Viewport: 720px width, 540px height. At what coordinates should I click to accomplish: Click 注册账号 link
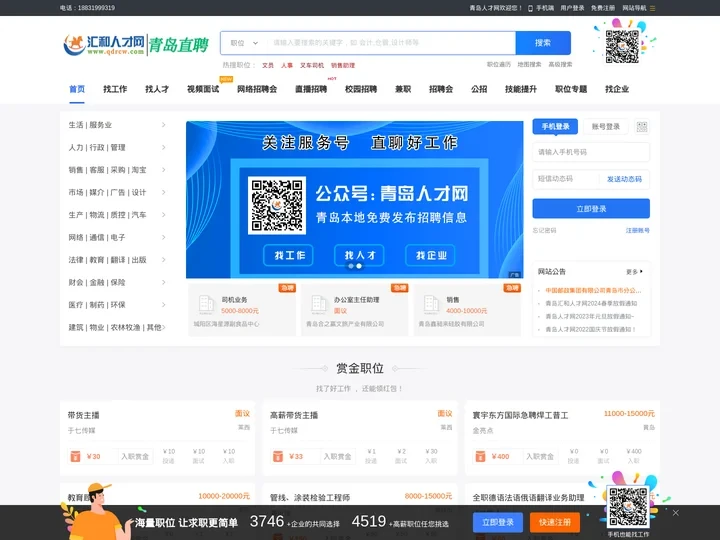[x=637, y=231]
